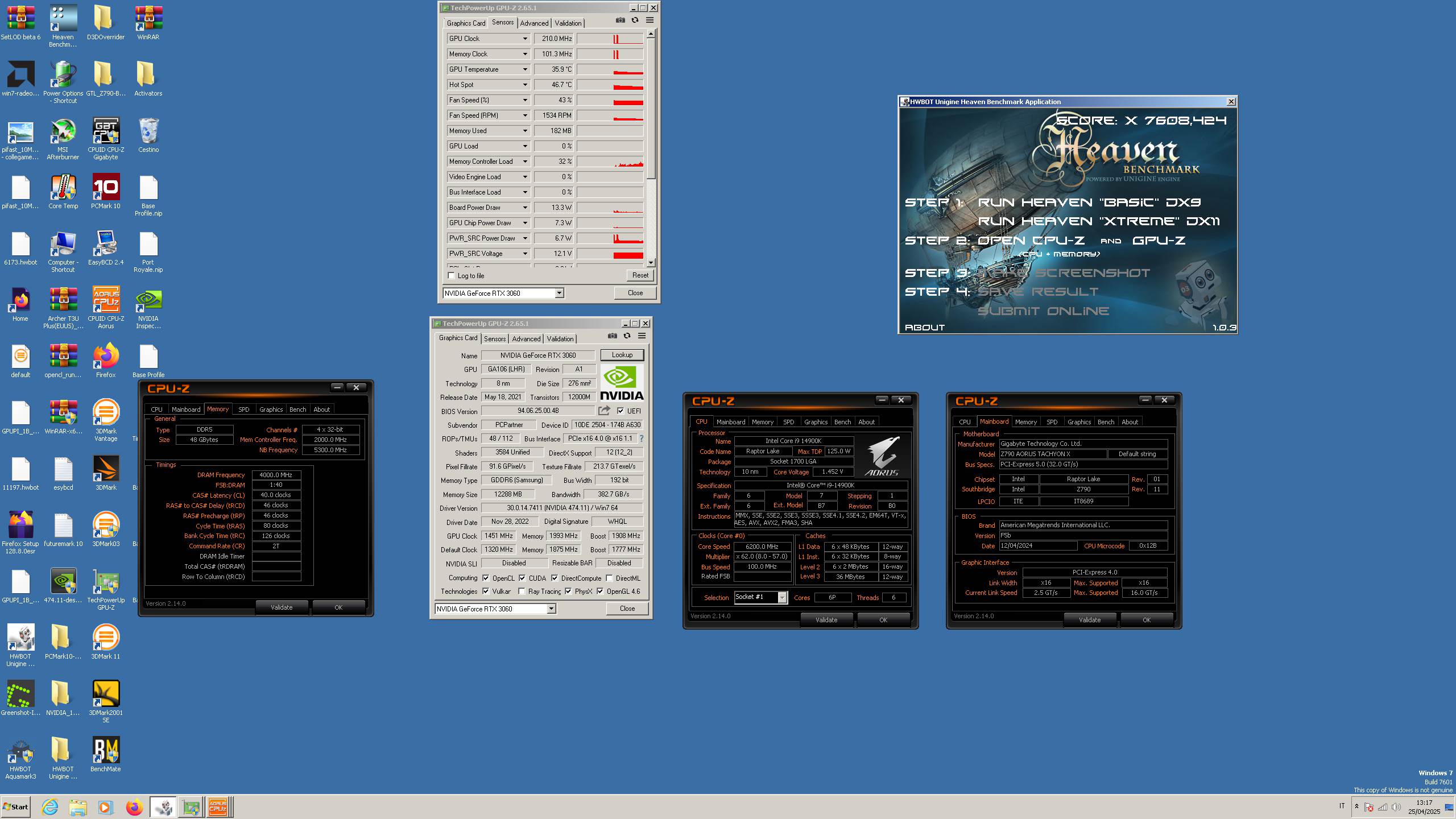The width and height of the screenshot is (1456, 819).
Task: Click volume speaker icon in system tray
Action: tap(1396, 807)
